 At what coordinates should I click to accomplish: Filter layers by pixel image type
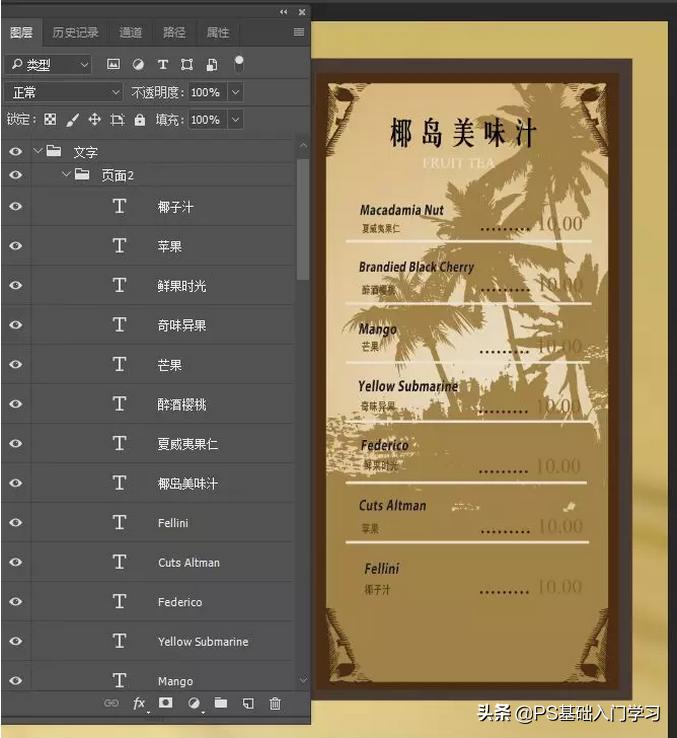tap(113, 64)
